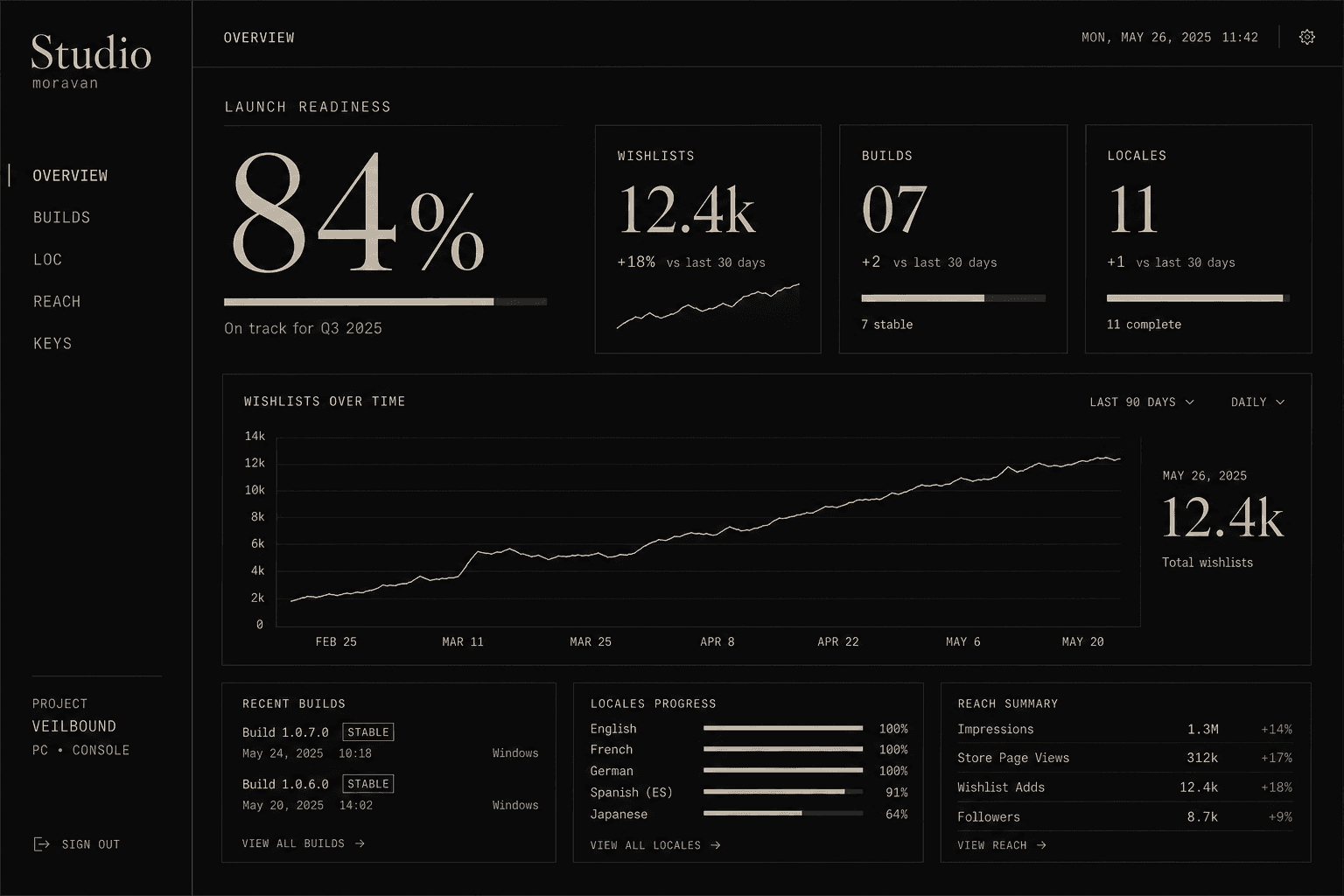Click the 'Total wishlists' caption
This screenshot has height=896, width=1344.
[1207, 563]
